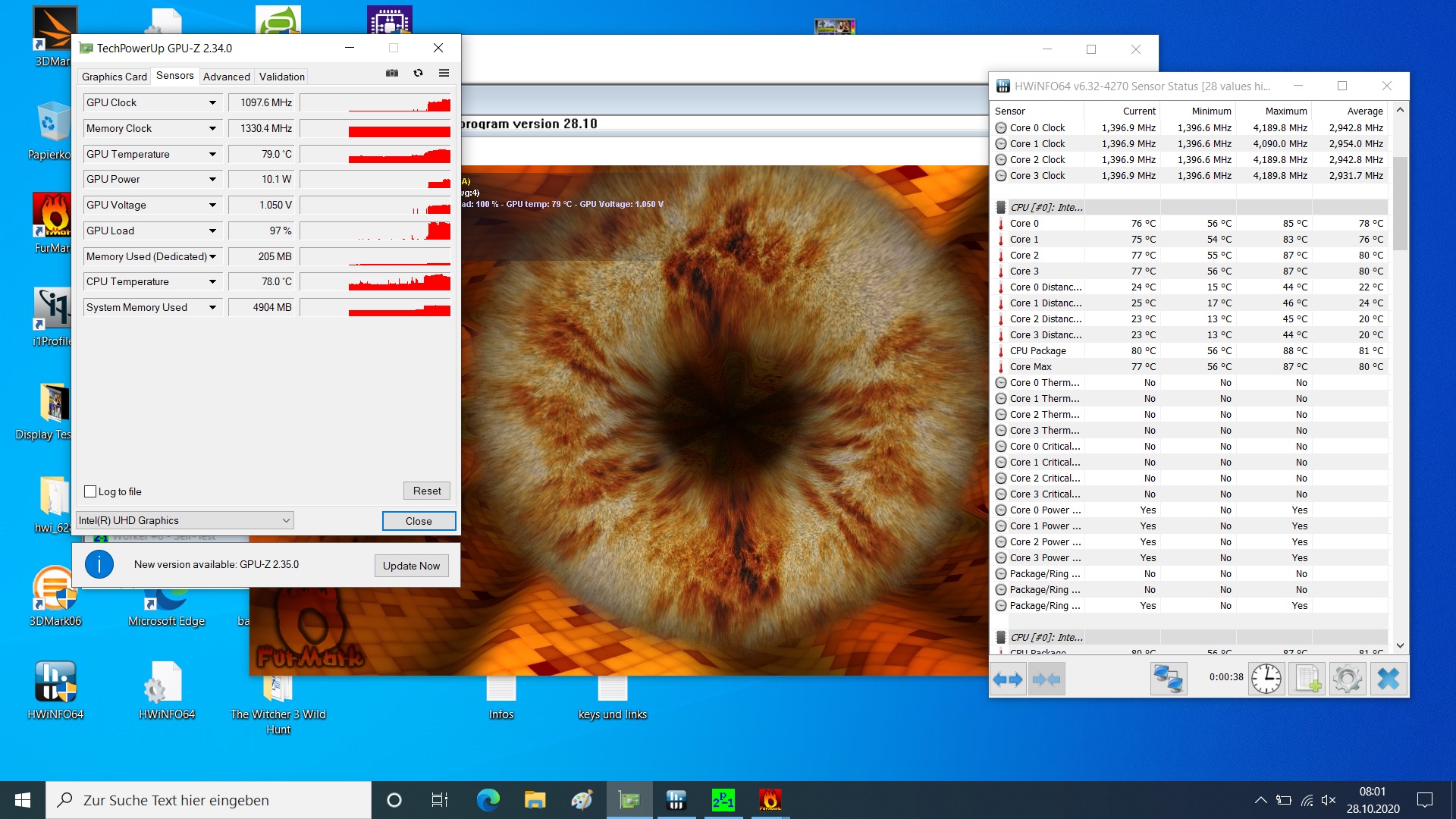Click HWiNFO expand columns arrows button
Viewport: 1456px width, 819px height.
pos(1008,679)
